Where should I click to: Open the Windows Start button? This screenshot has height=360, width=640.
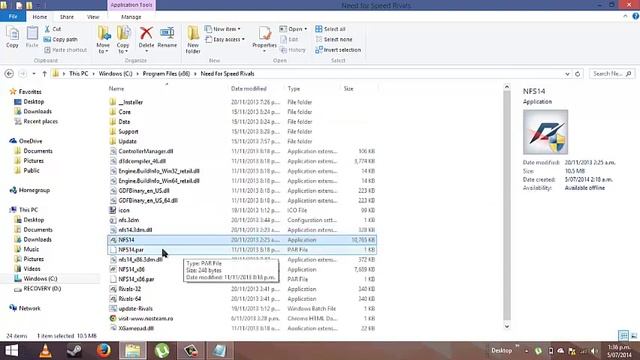[11, 351]
